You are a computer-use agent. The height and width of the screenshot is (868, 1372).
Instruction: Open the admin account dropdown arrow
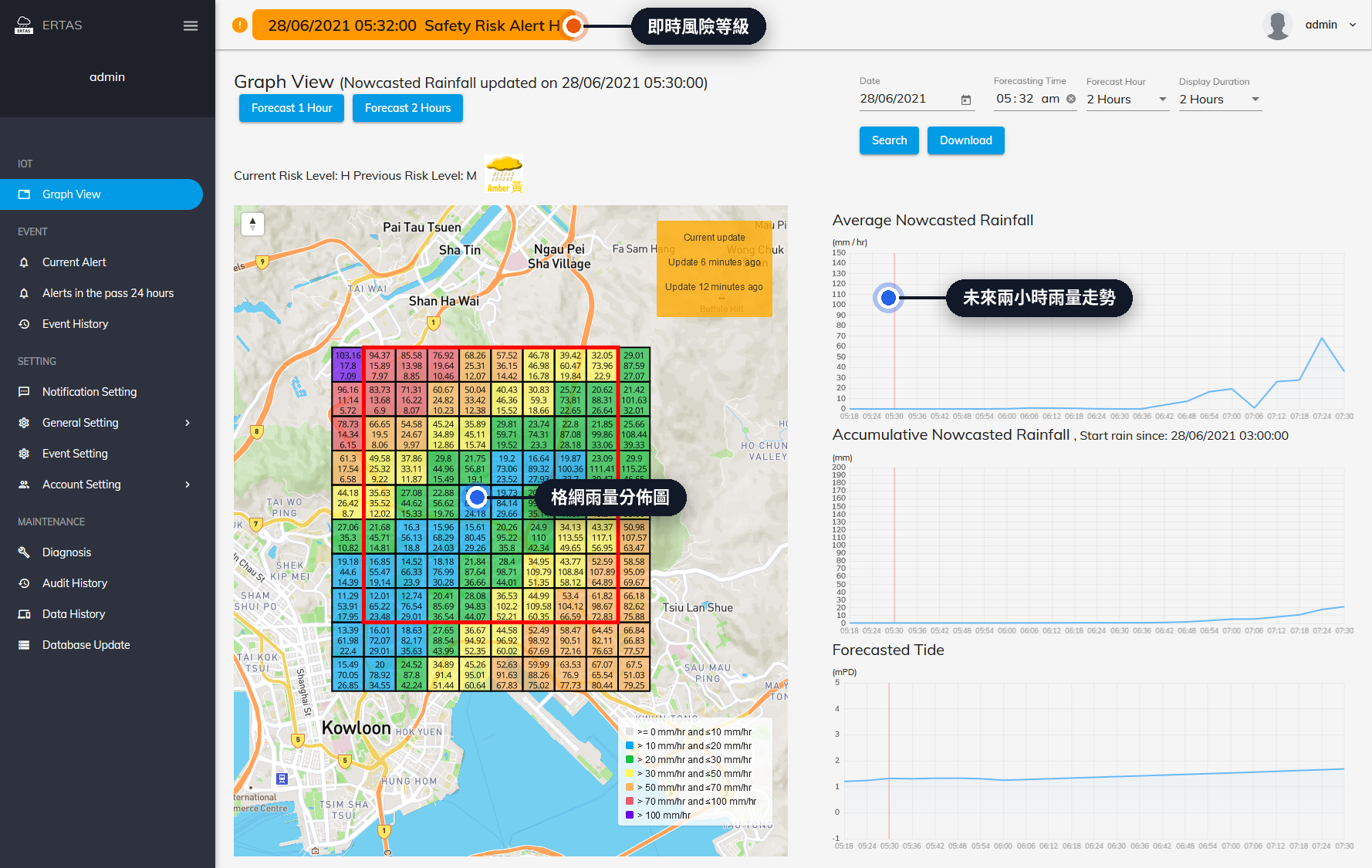coord(1353,25)
